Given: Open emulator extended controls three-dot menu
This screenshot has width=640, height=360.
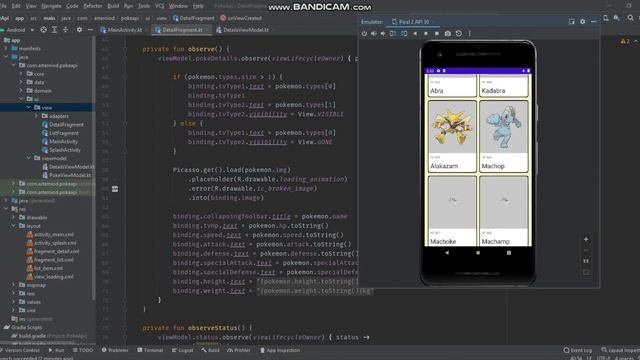Looking at the screenshot, I should (469, 33).
